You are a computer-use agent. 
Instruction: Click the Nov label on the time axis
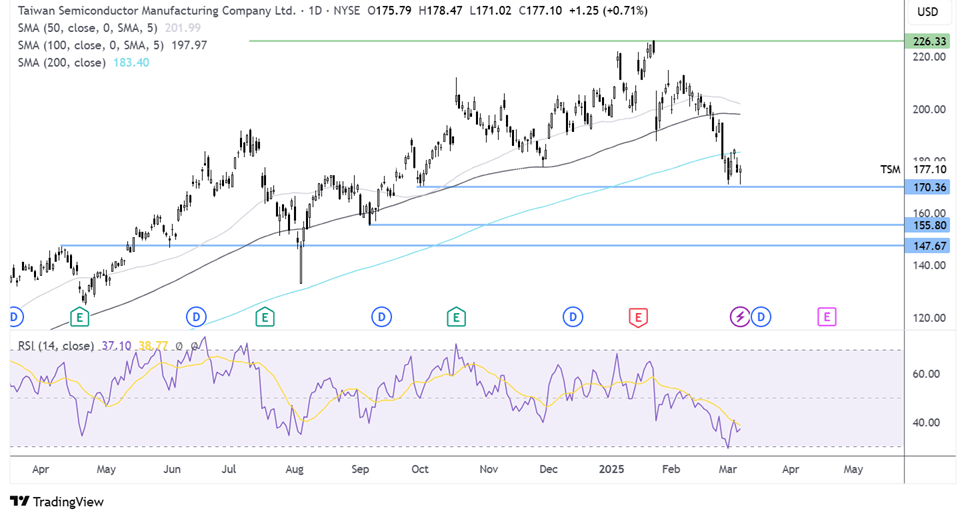coord(488,469)
